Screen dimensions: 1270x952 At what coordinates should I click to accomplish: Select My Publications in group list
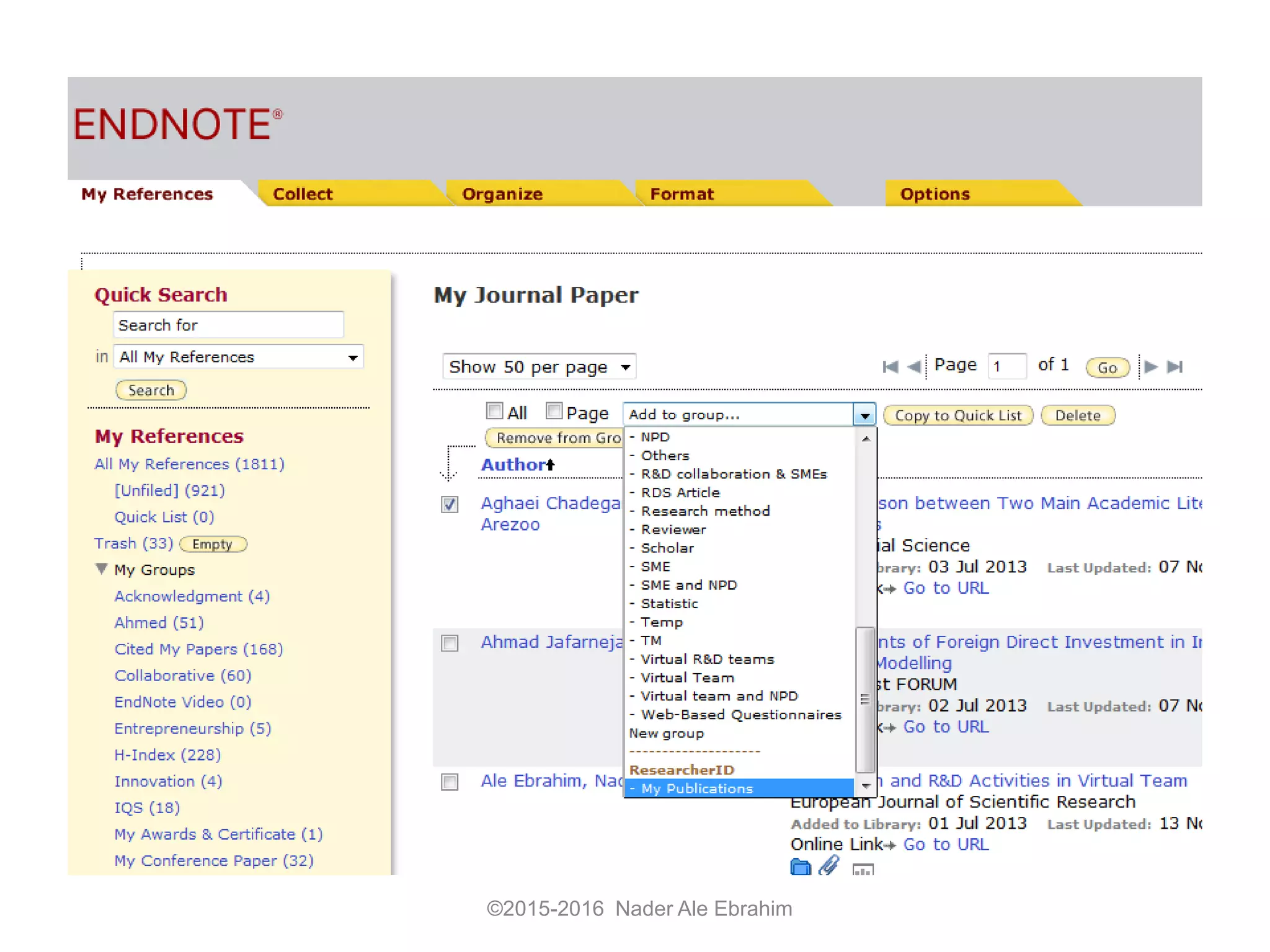click(x=696, y=788)
